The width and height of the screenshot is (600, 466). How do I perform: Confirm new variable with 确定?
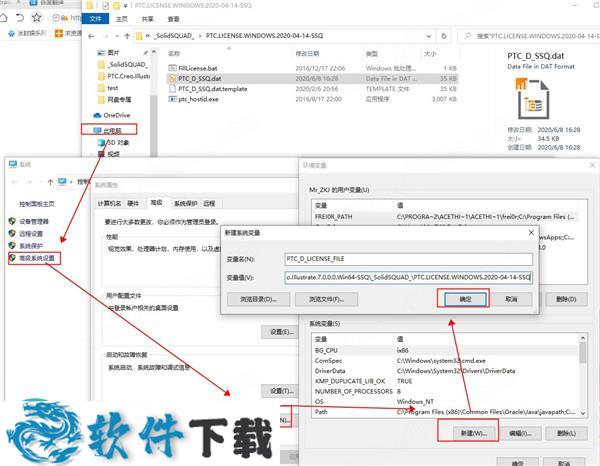click(x=465, y=299)
